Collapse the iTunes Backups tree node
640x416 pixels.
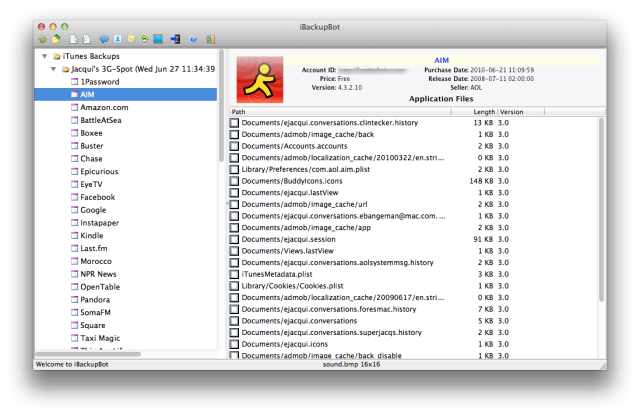(x=44, y=56)
